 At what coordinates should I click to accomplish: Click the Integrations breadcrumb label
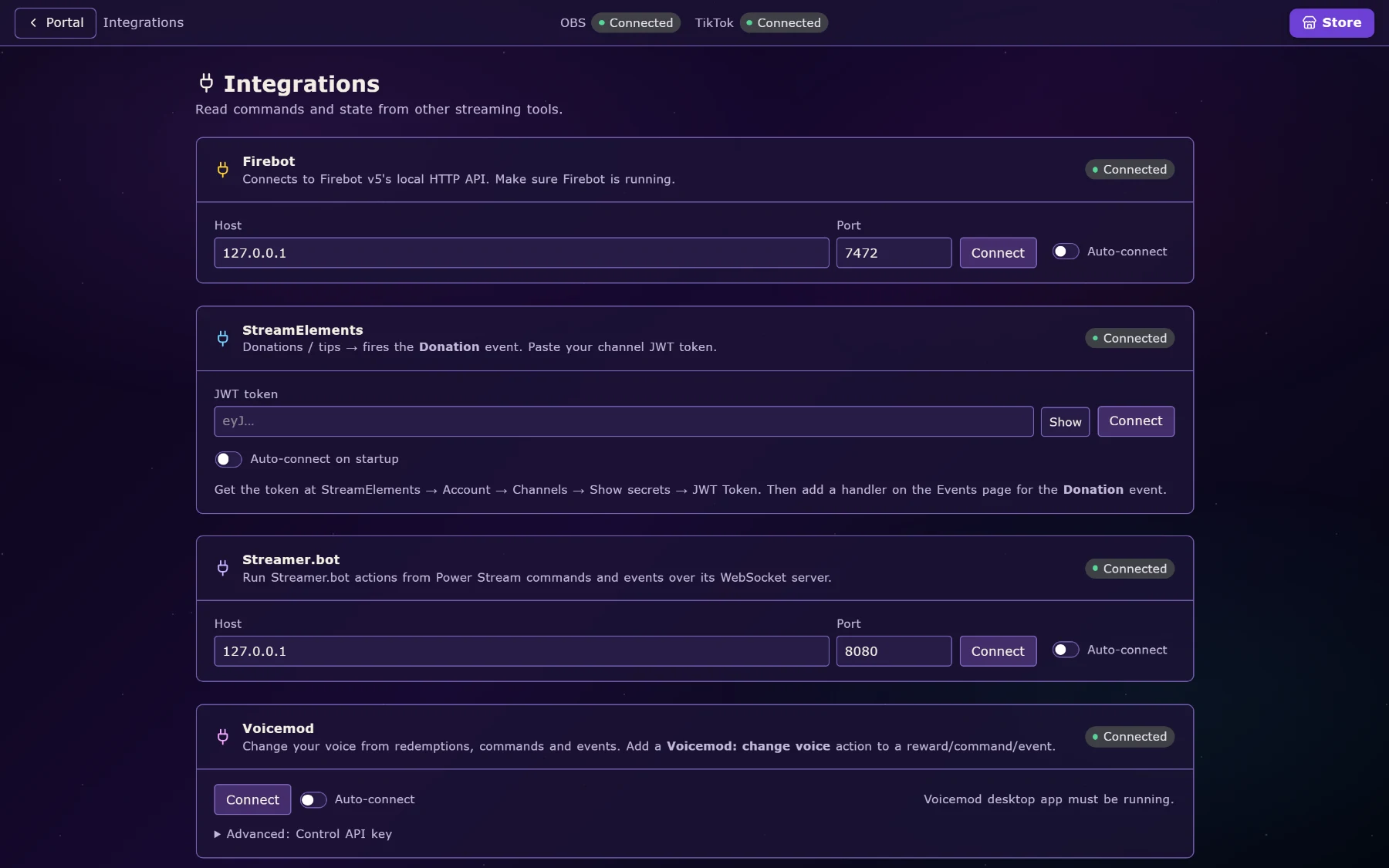coord(144,22)
